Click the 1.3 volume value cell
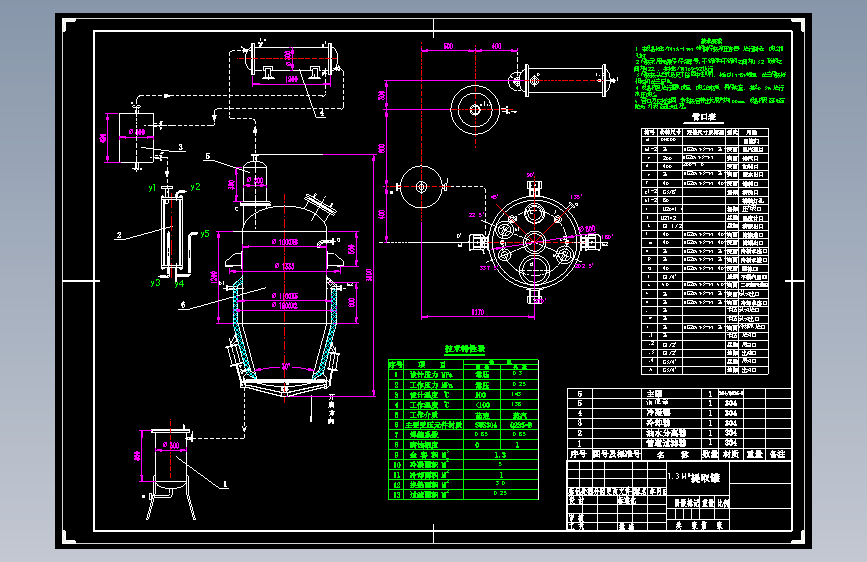This screenshot has height=562, width=867. coord(500,455)
